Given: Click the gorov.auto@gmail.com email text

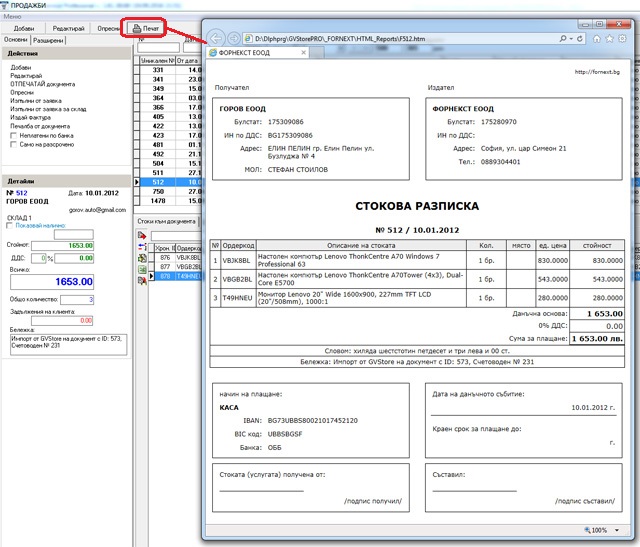Looking at the screenshot, I should click(x=97, y=210).
